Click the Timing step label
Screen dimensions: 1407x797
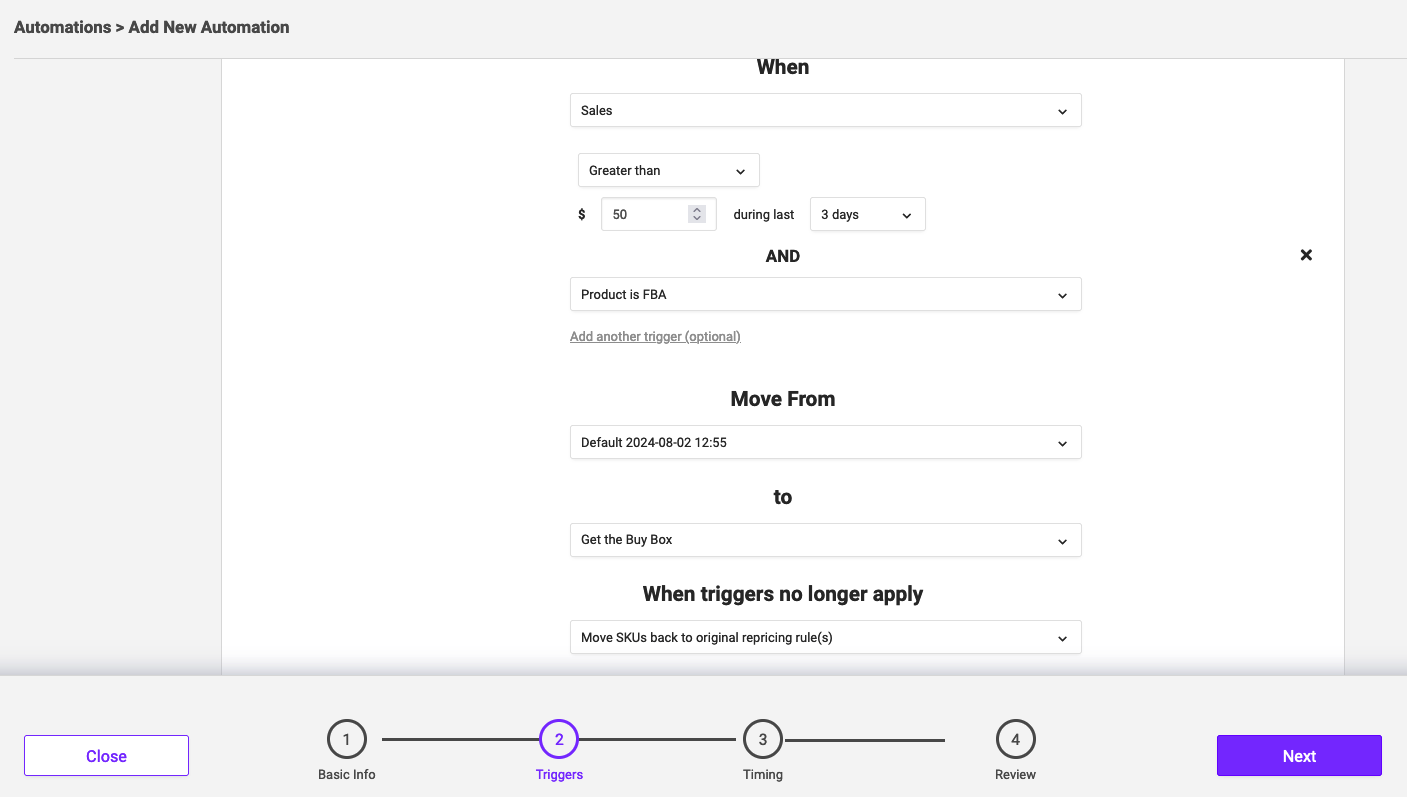click(x=763, y=774)
